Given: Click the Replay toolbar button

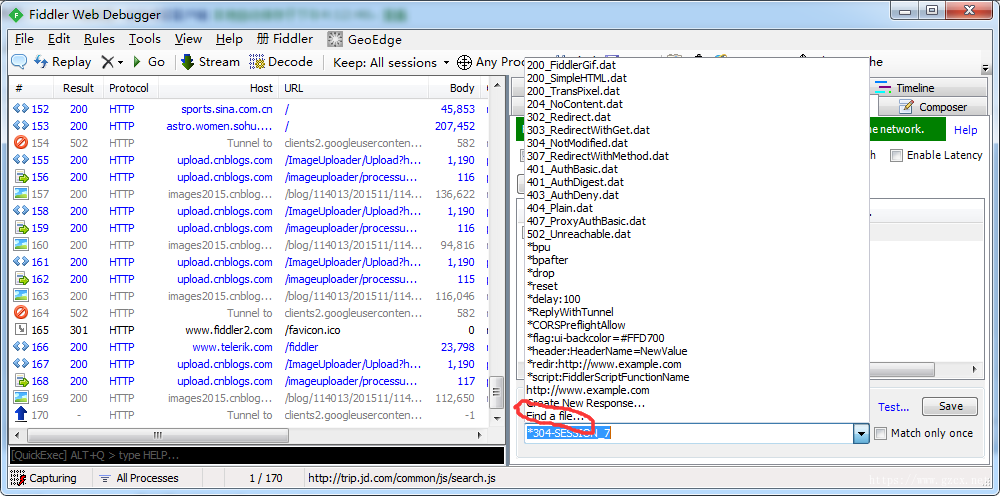Looking at the screenshot, I should tap(62, 62).
